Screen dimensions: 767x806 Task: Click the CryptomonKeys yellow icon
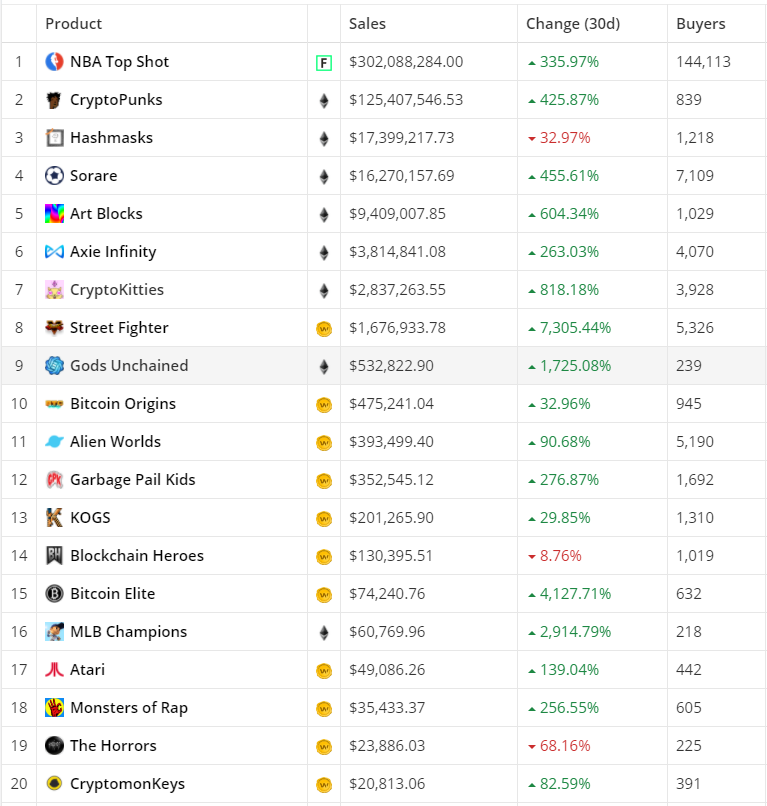tap(54, 784)
